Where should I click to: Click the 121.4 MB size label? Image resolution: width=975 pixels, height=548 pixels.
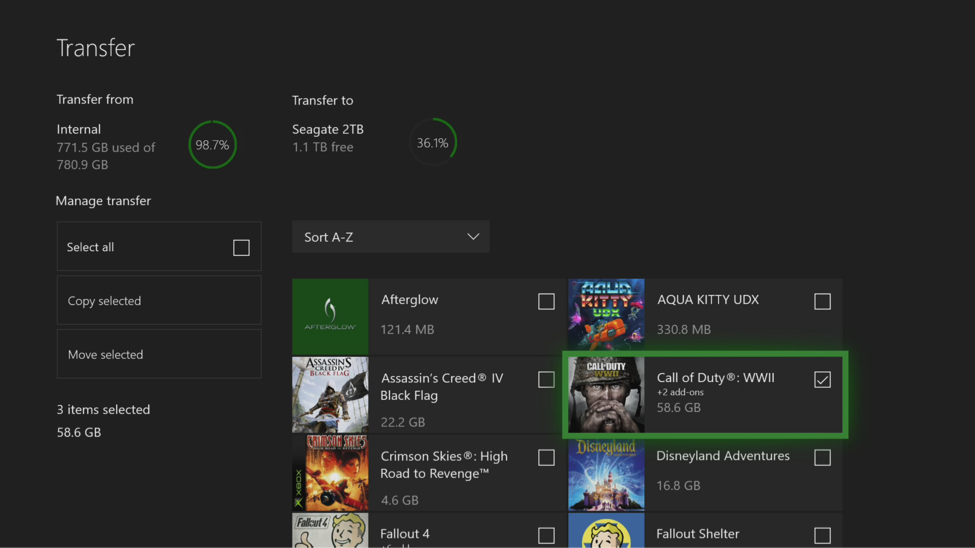pyautogui.click(x=407, y=330)
